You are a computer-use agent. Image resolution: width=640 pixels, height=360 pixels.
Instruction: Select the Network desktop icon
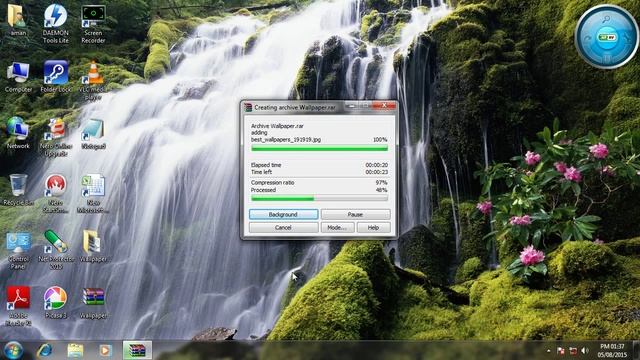[18, 133]
